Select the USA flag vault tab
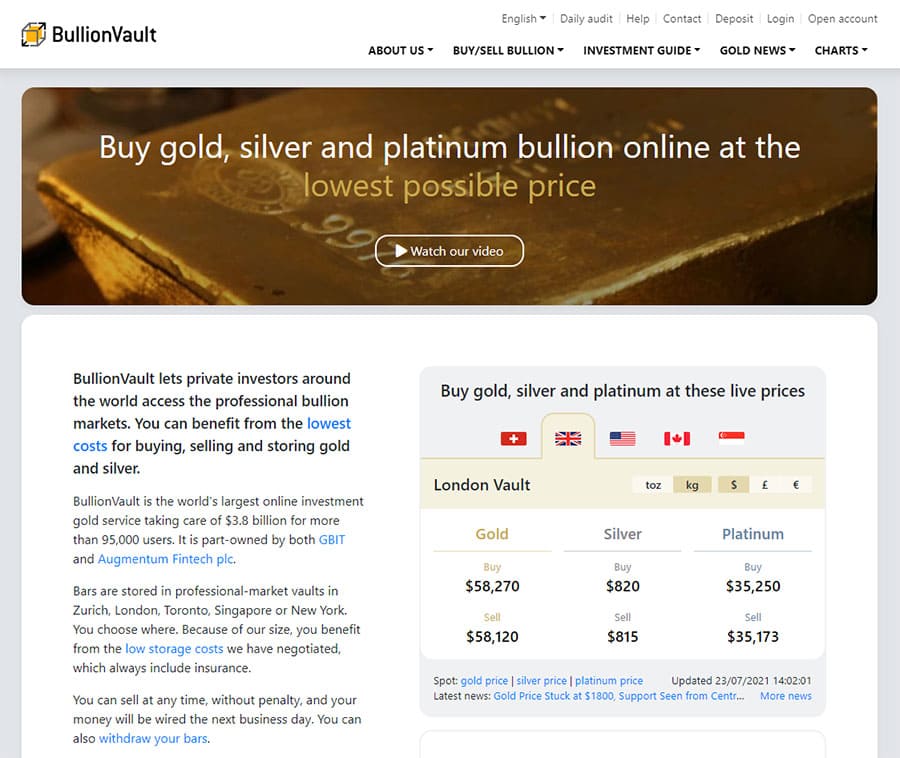Viewport: 900px width, 758px height. pos(622,438)
